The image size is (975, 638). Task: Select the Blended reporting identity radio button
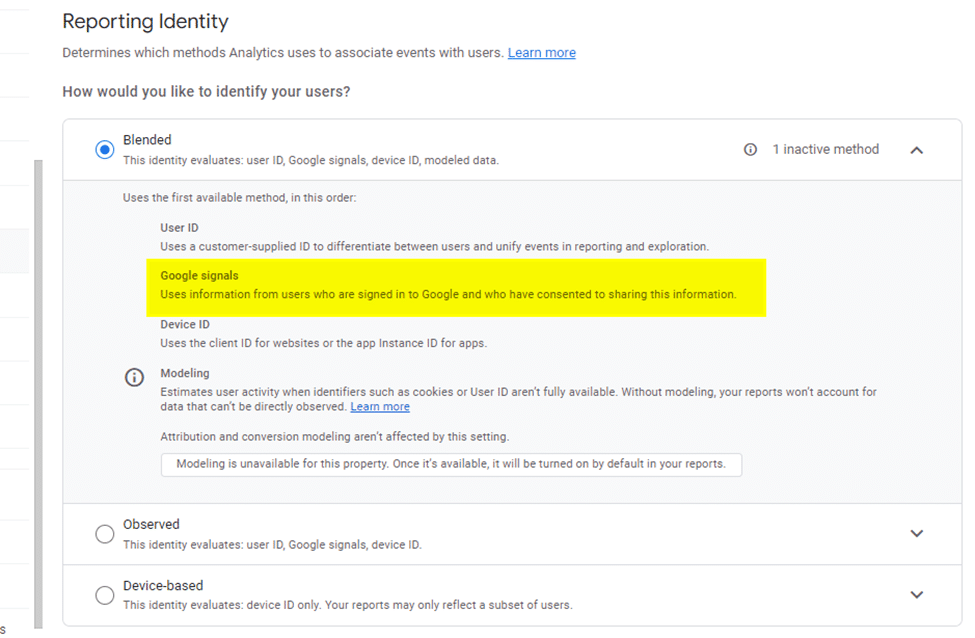[x=104, y=148]
